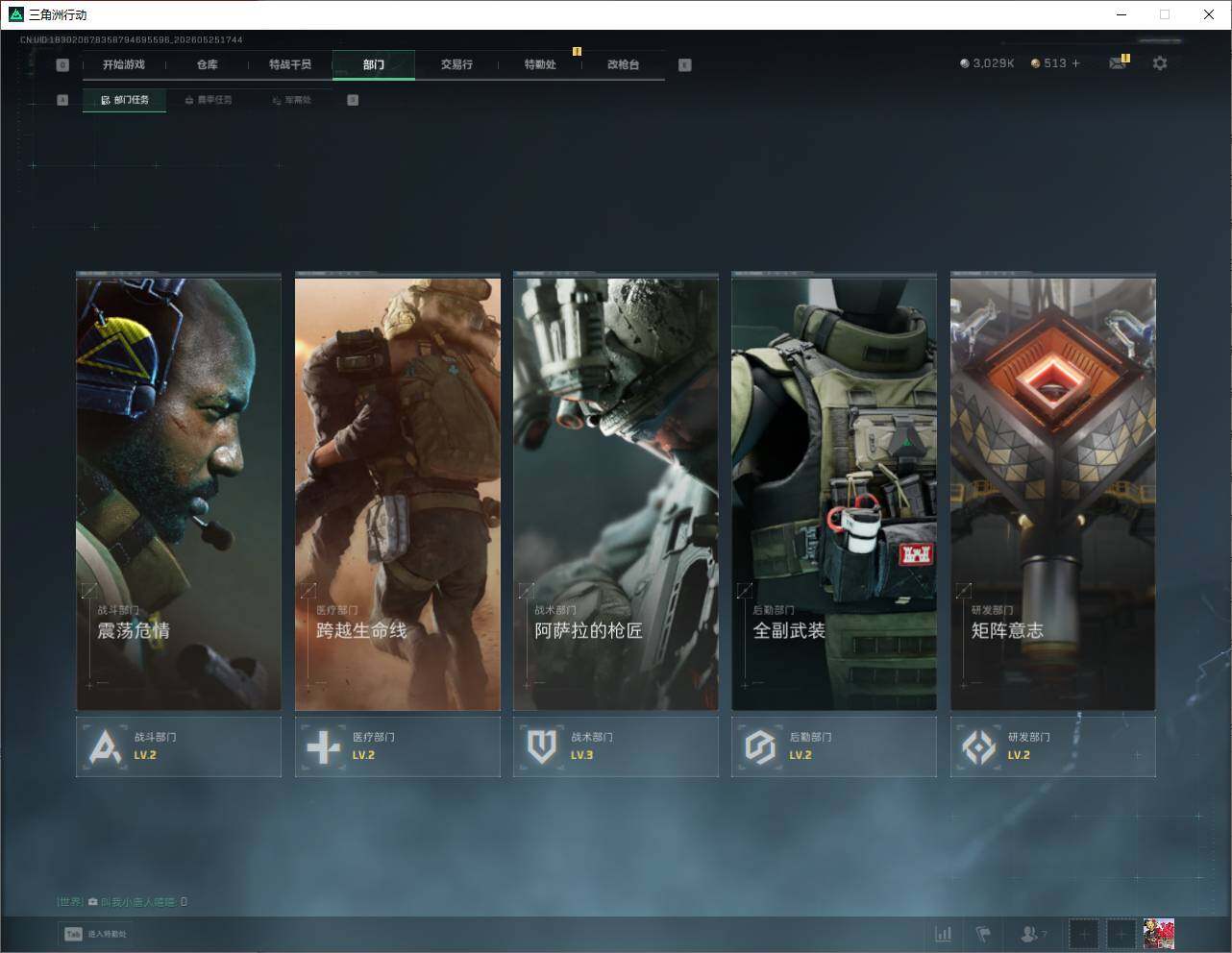This screenshot has width=1232, height=953.
Task: Select the 部门任务 sub-tab
Action: [125, 100]
